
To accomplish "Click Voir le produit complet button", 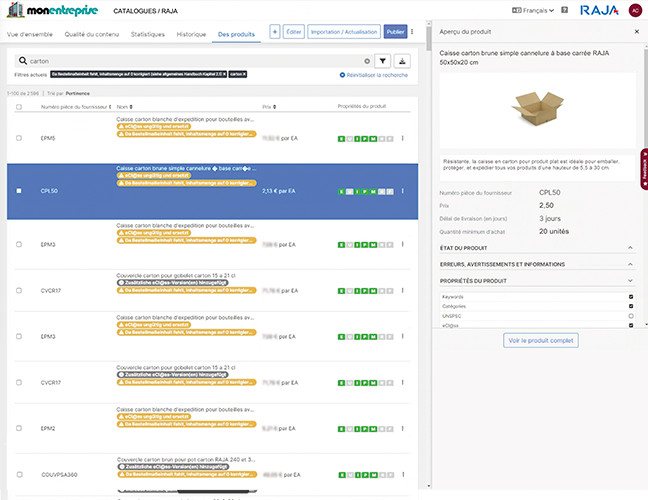I will coord(541,340).
